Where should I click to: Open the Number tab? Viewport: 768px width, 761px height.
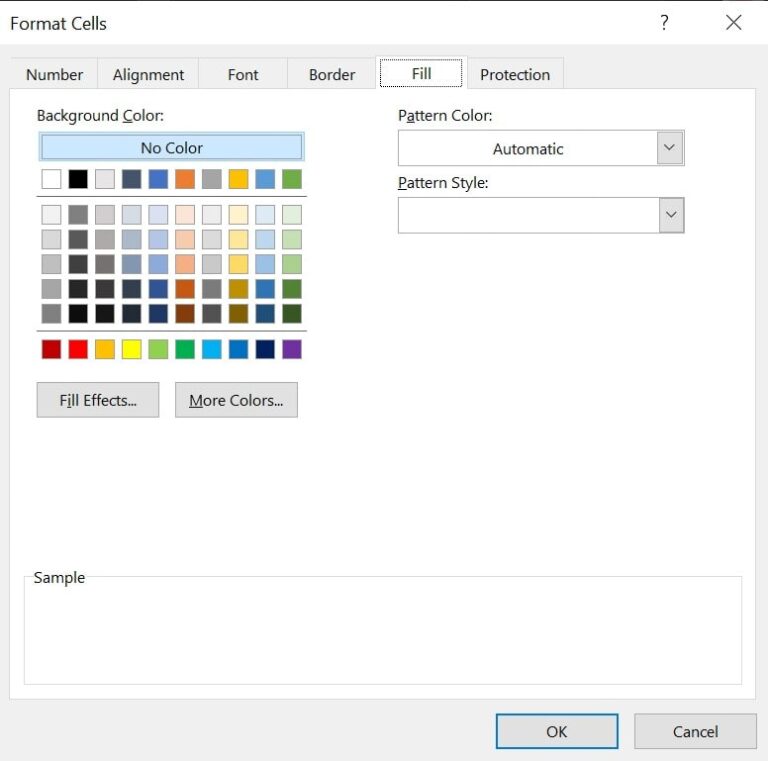tap(54, 74)
